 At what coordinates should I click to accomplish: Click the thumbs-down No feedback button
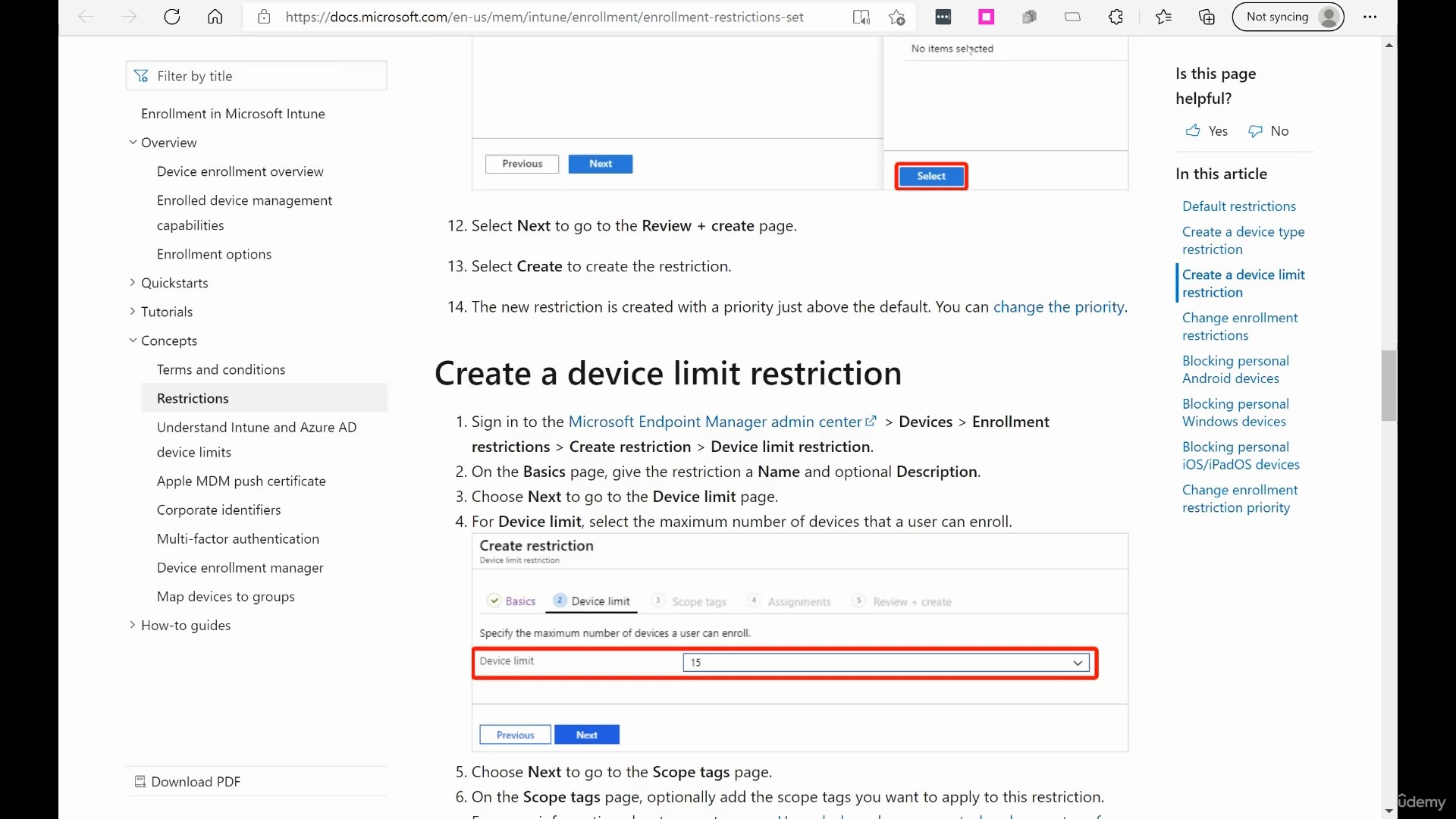pyautogui.click(x=1269, y=130)
